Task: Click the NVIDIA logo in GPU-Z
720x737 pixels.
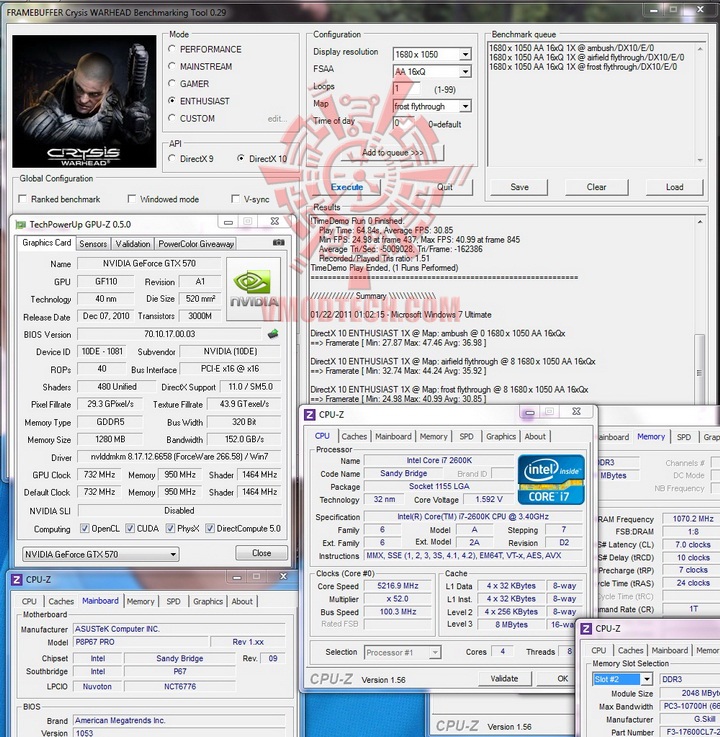Action: point(253,289)
